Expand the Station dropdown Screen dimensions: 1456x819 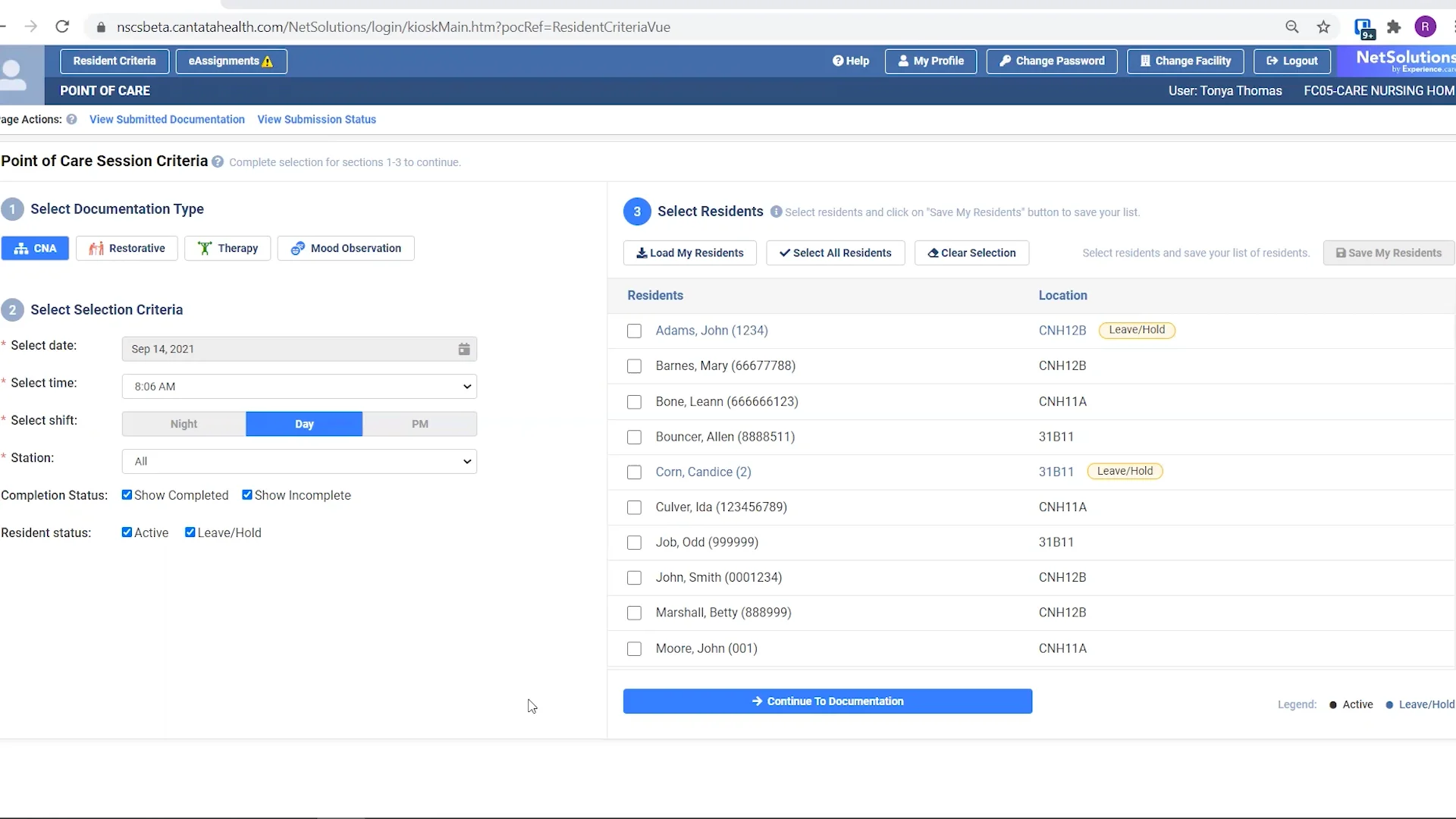pyautogui.click(x=300, y=461)
